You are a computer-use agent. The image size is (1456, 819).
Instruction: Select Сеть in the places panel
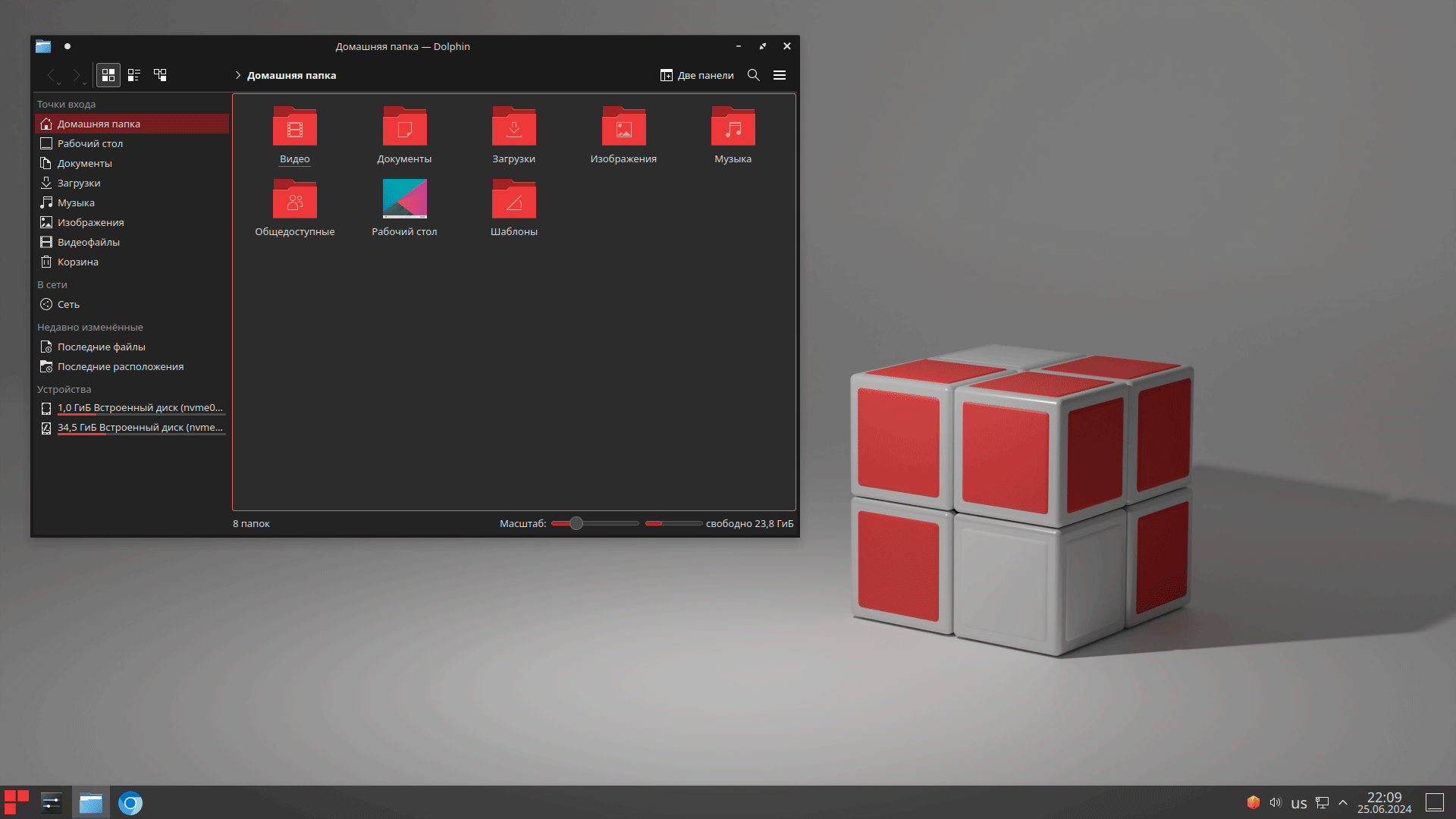(68, 304)
